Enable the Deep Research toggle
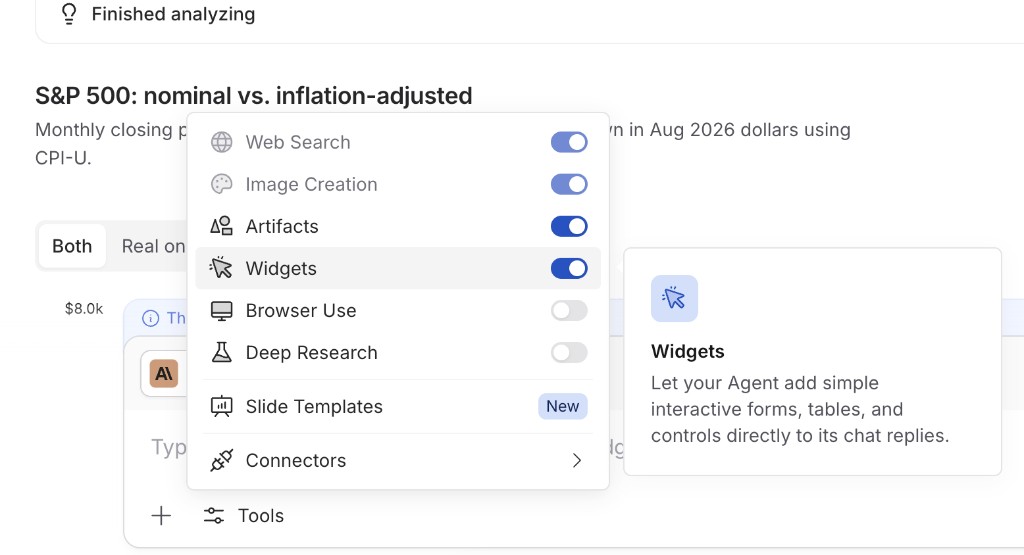 point(569,353)
